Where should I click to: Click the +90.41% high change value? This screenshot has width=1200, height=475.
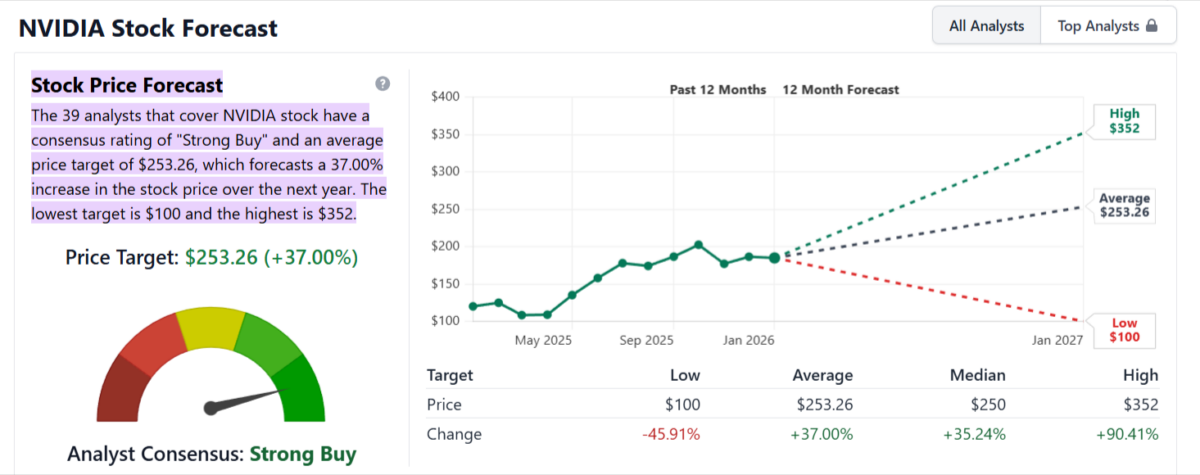(x=1125, y=434)
